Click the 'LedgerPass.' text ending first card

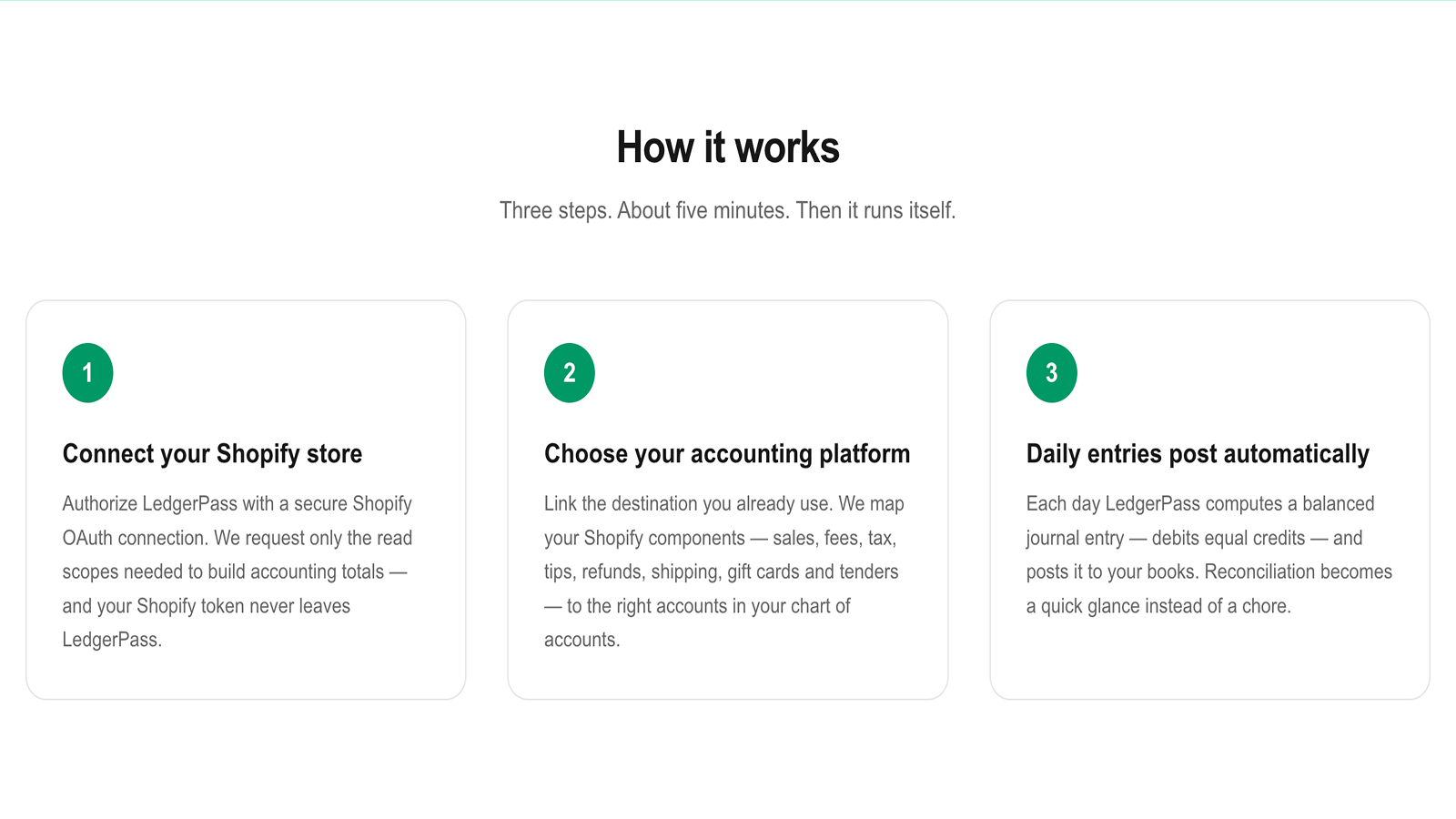(112, 640)
